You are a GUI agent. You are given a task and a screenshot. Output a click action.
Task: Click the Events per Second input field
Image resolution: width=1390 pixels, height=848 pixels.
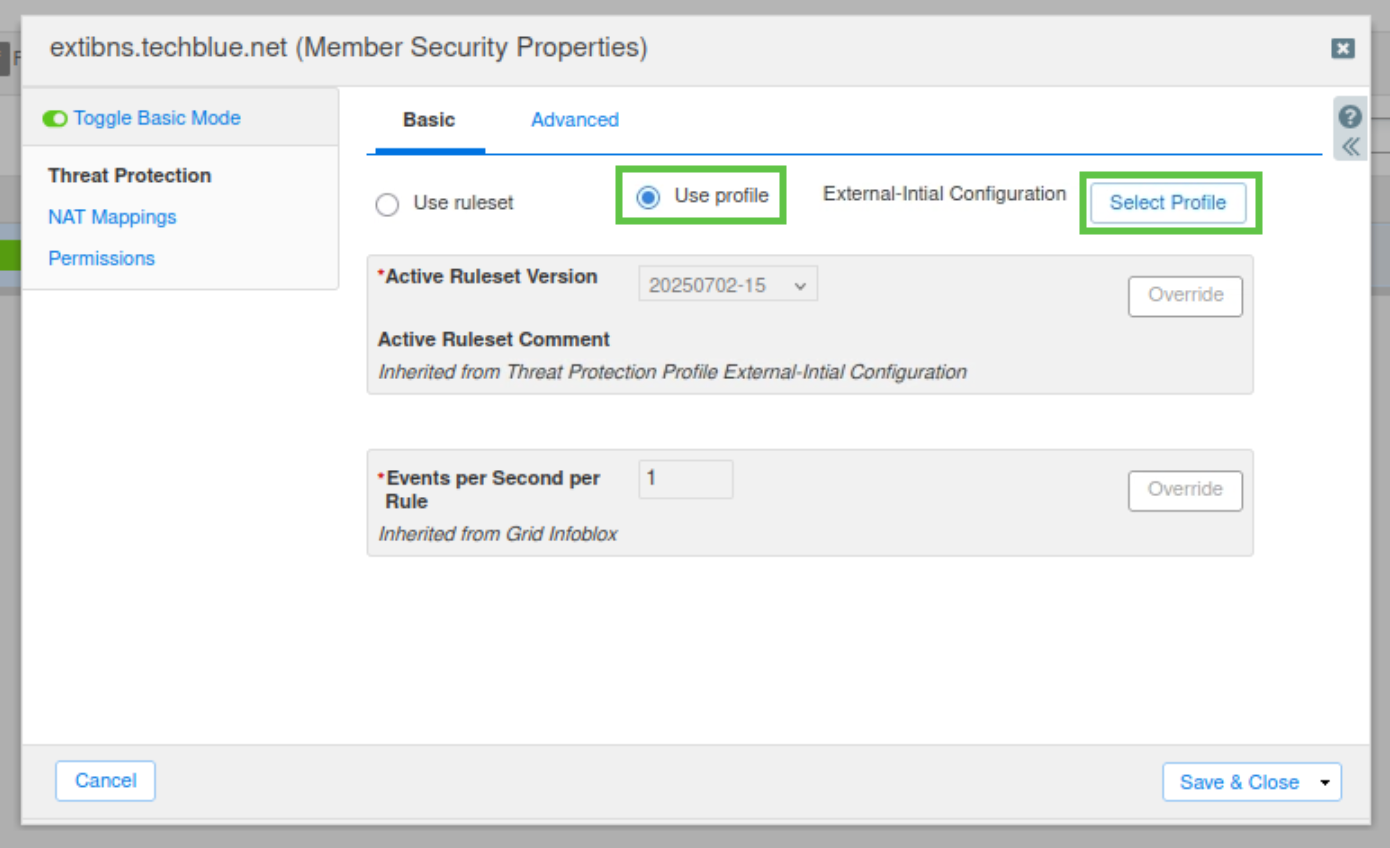[685, 479]
